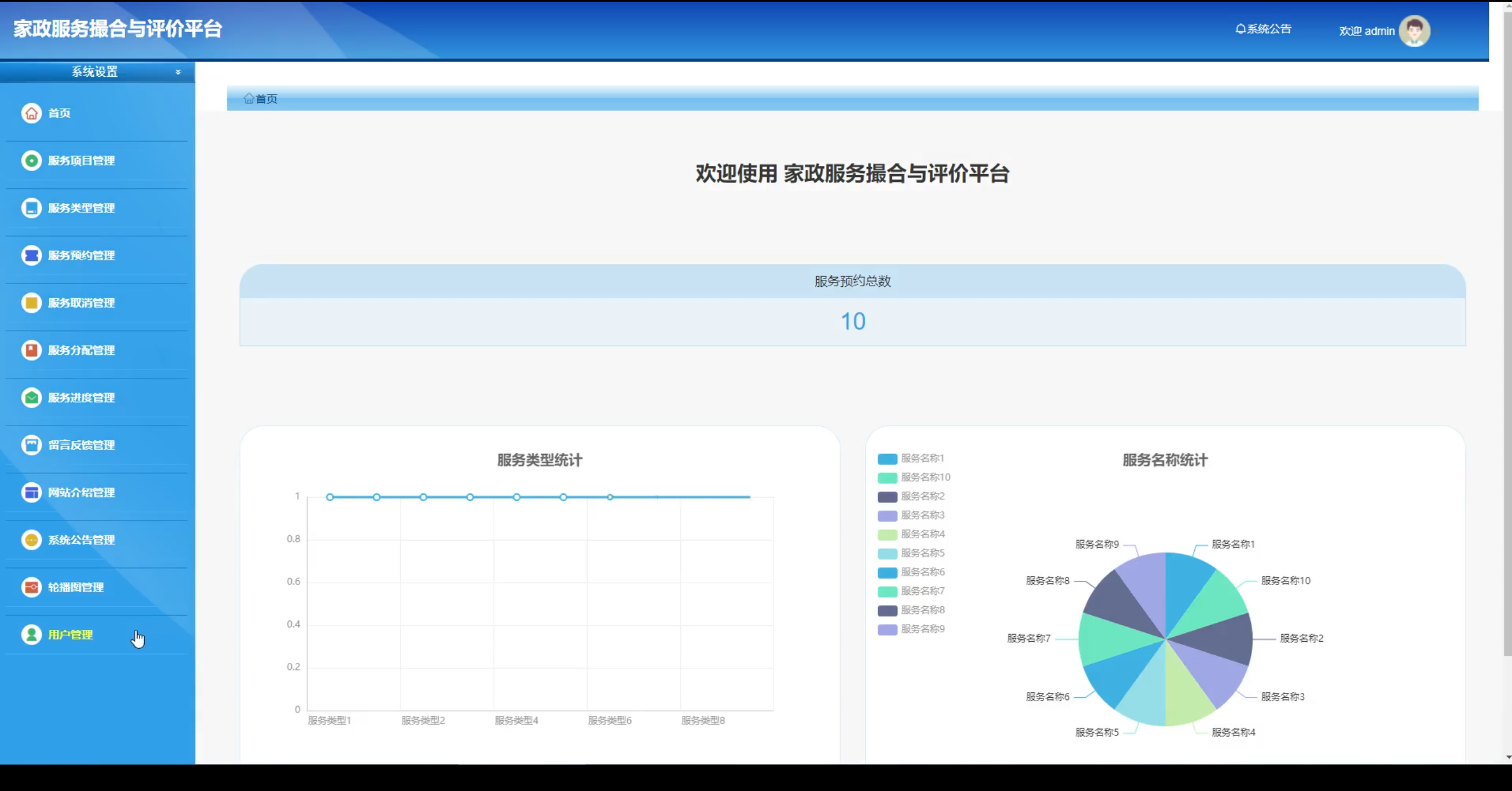Open 服务类型管理 via its sidebar icon
1512x791 pixels.
(x=31, y=208)
